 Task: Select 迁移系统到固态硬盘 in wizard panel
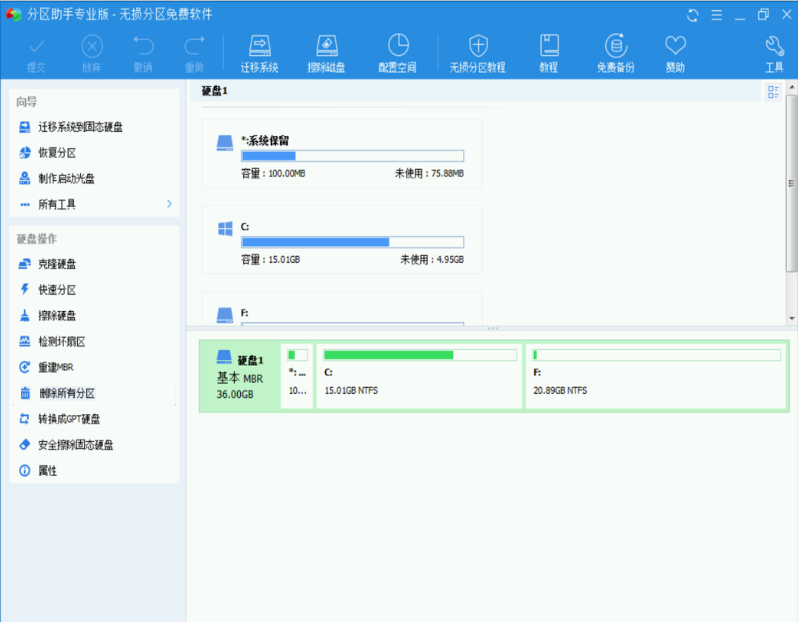(80, 127)
